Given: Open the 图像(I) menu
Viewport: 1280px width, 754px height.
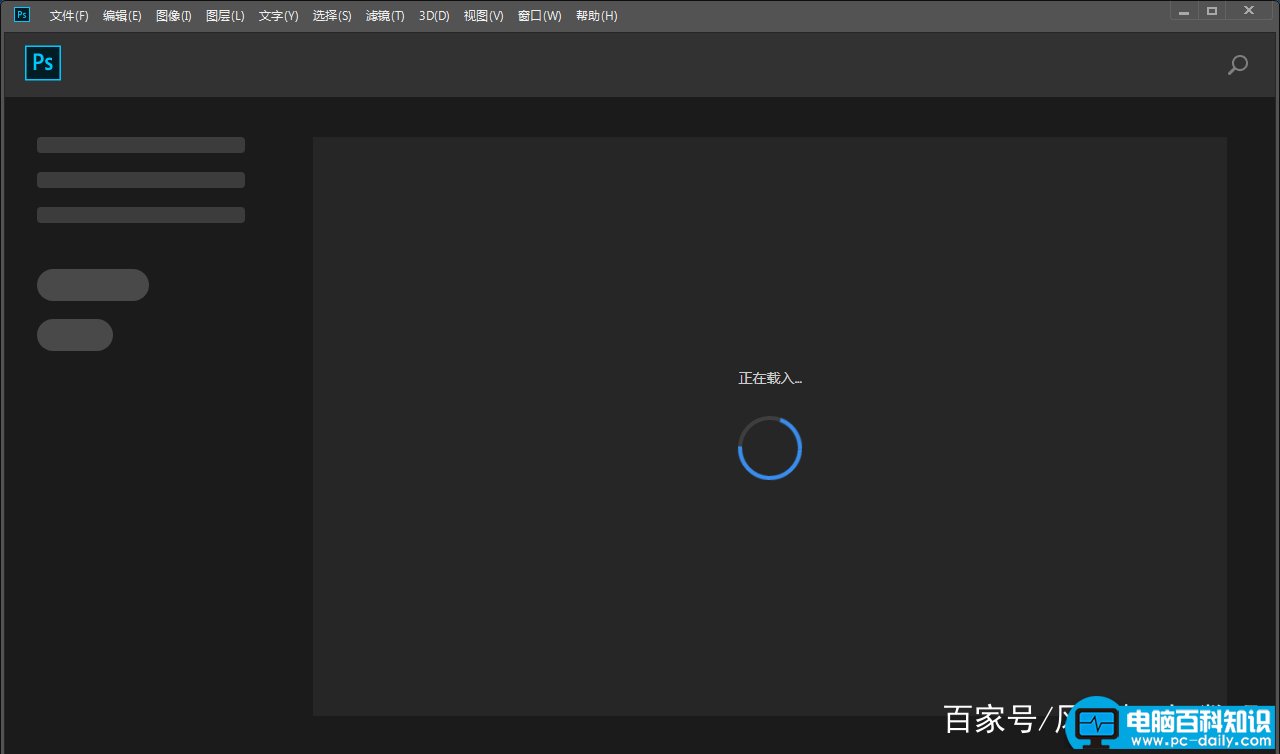Looking at the screenshot, I should coord(174,16).
